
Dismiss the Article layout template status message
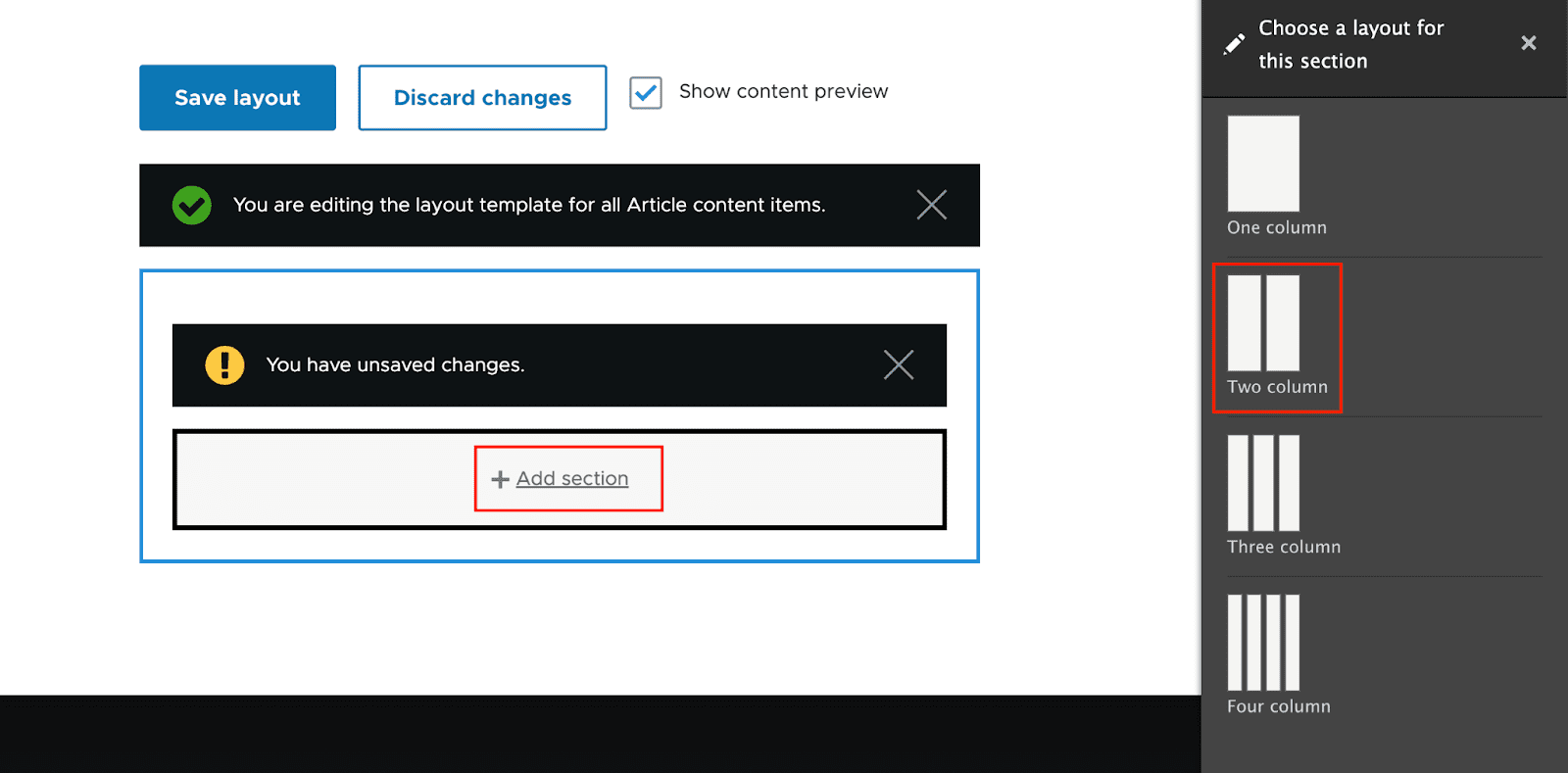pos(931,205)
